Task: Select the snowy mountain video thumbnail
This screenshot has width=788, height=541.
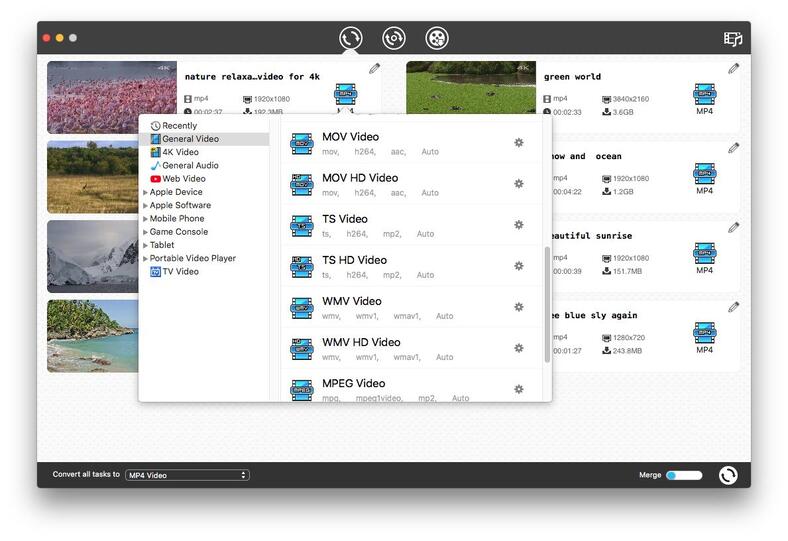Action: click(x=92, y=256)
